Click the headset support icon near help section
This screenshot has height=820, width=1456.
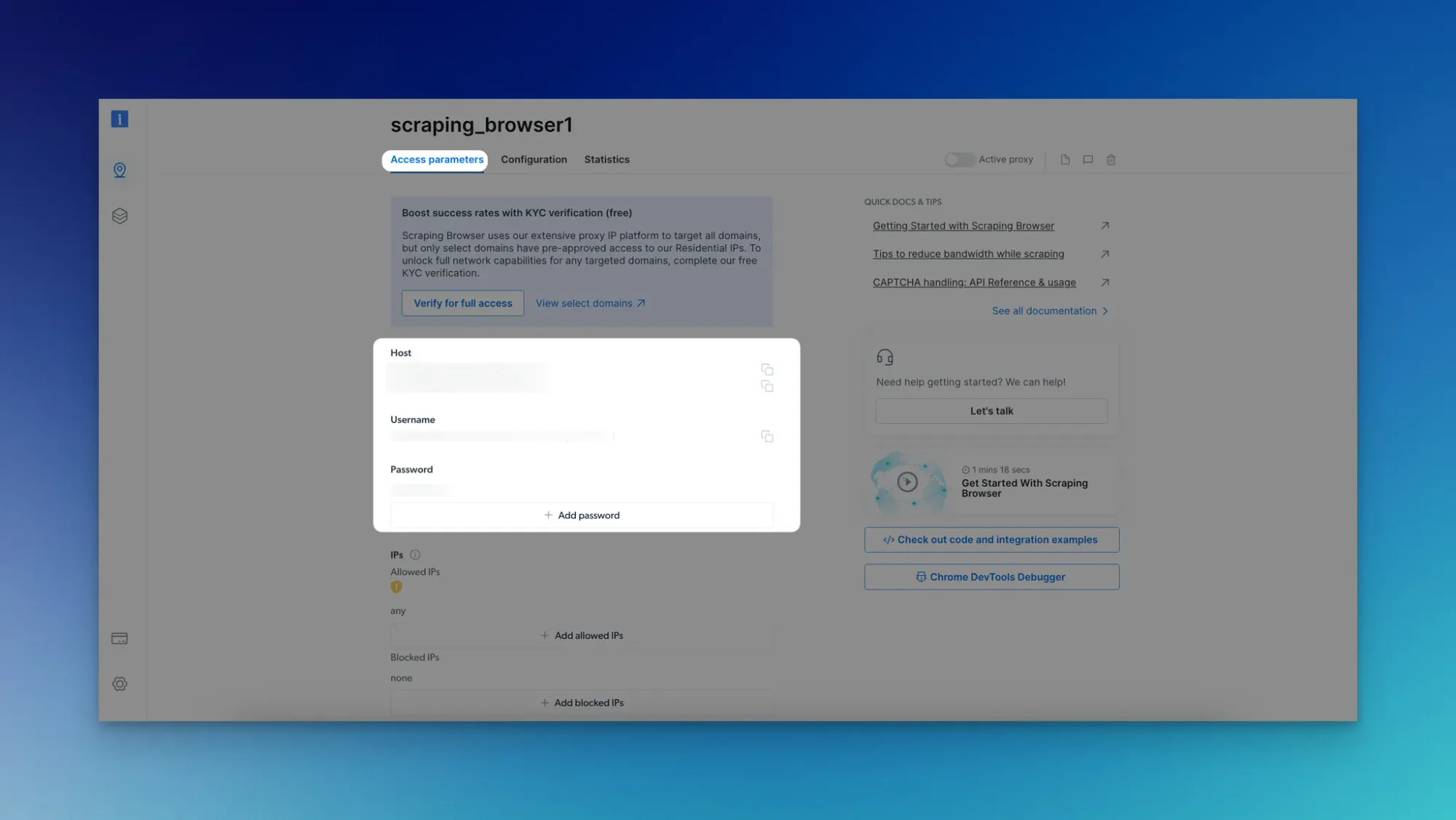coord(884,357)
